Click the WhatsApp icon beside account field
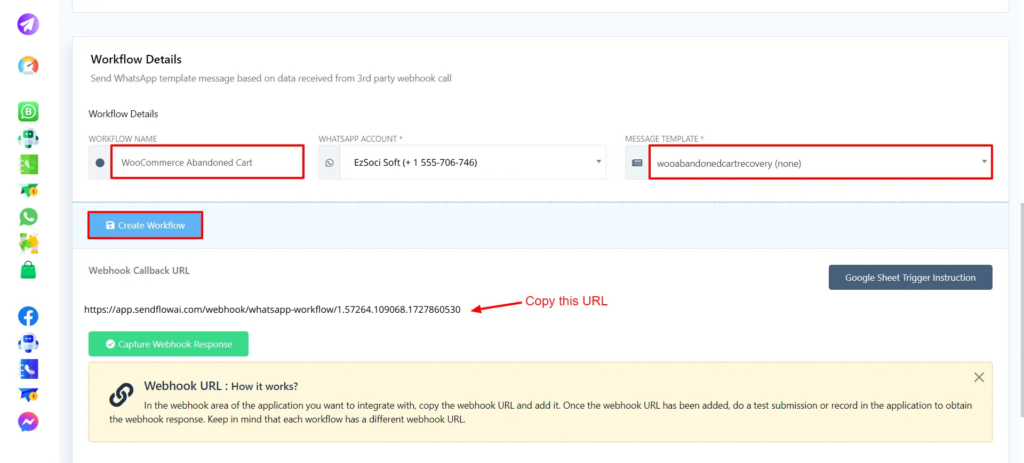Viewport: 1024px width, 463px height. (x=329, y=163)
